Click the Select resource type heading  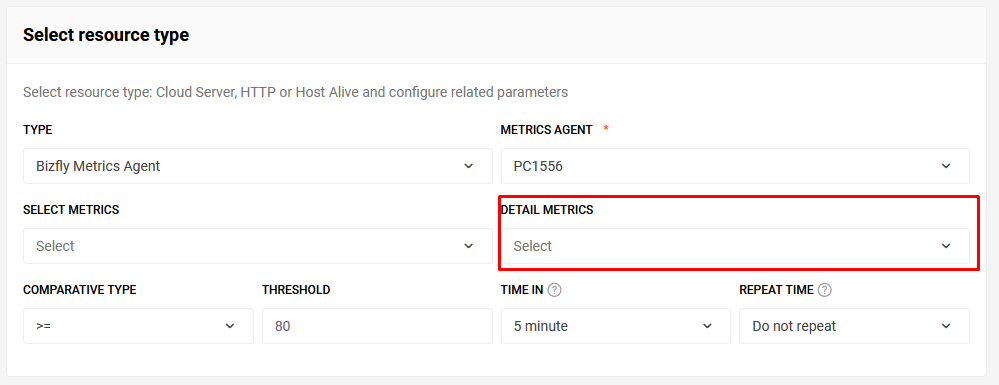106,35
